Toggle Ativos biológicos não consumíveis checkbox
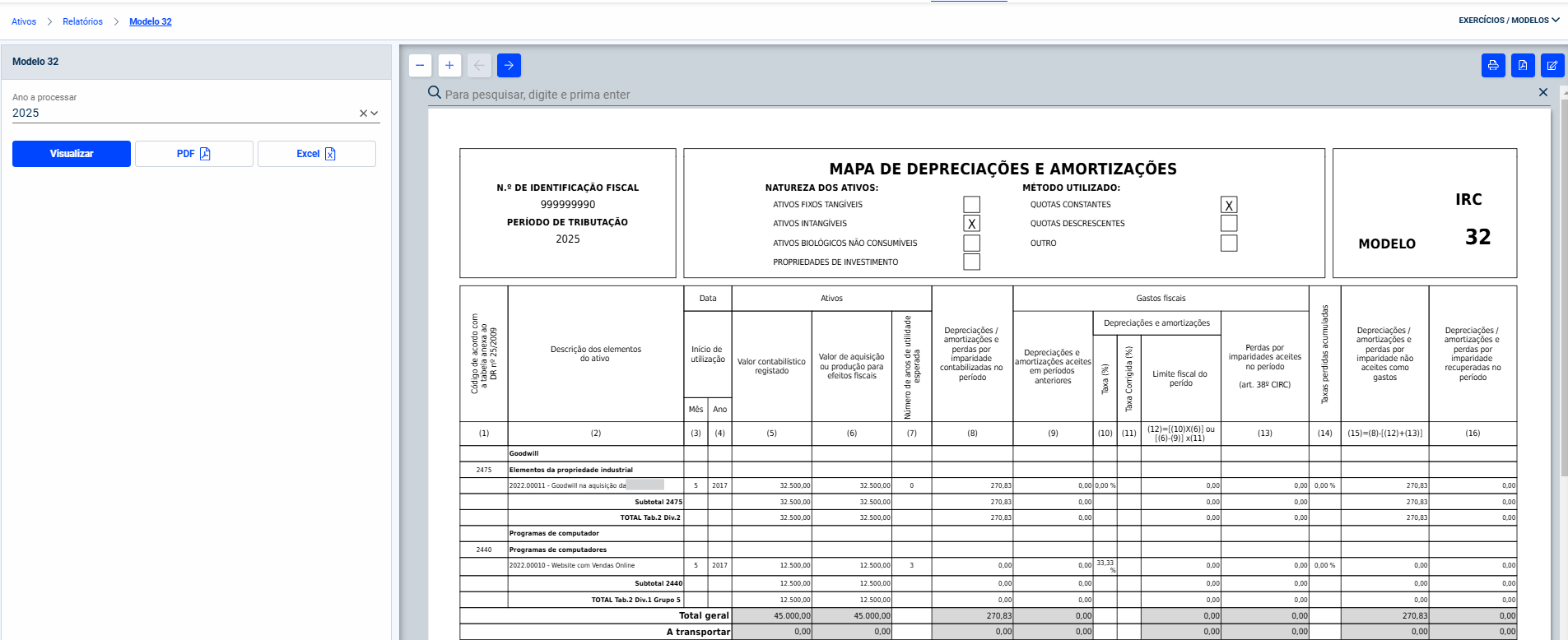This screenshot has height=640, width=1568. click(x=972, y=243)
